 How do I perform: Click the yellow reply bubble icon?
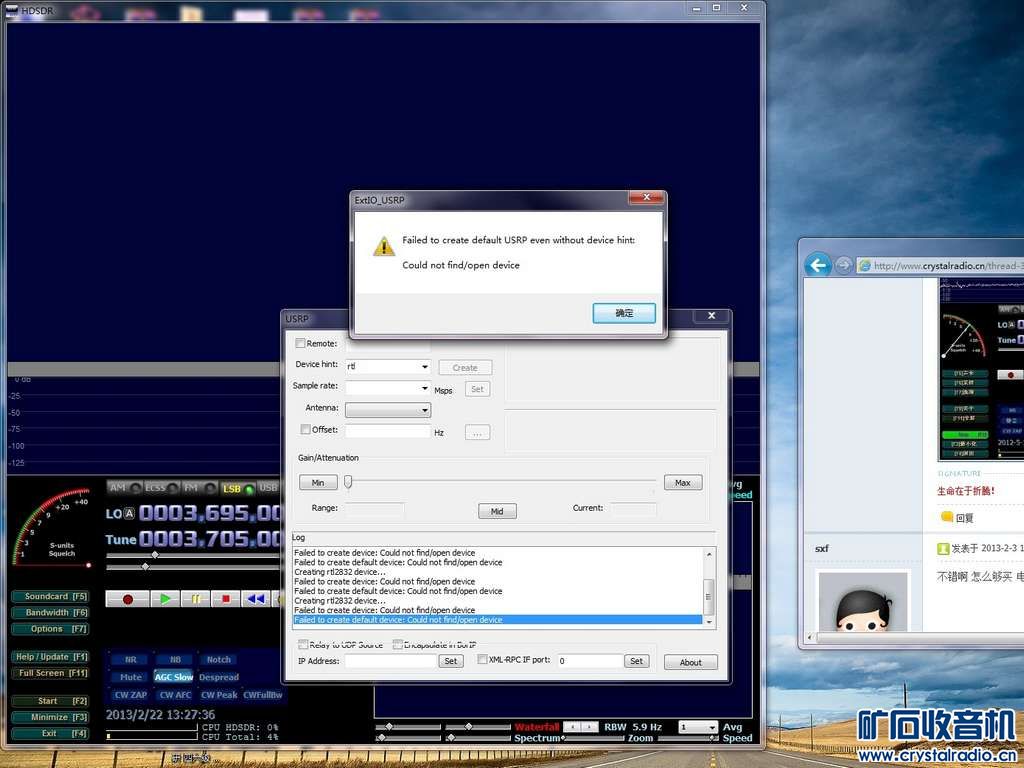point(946,517)
